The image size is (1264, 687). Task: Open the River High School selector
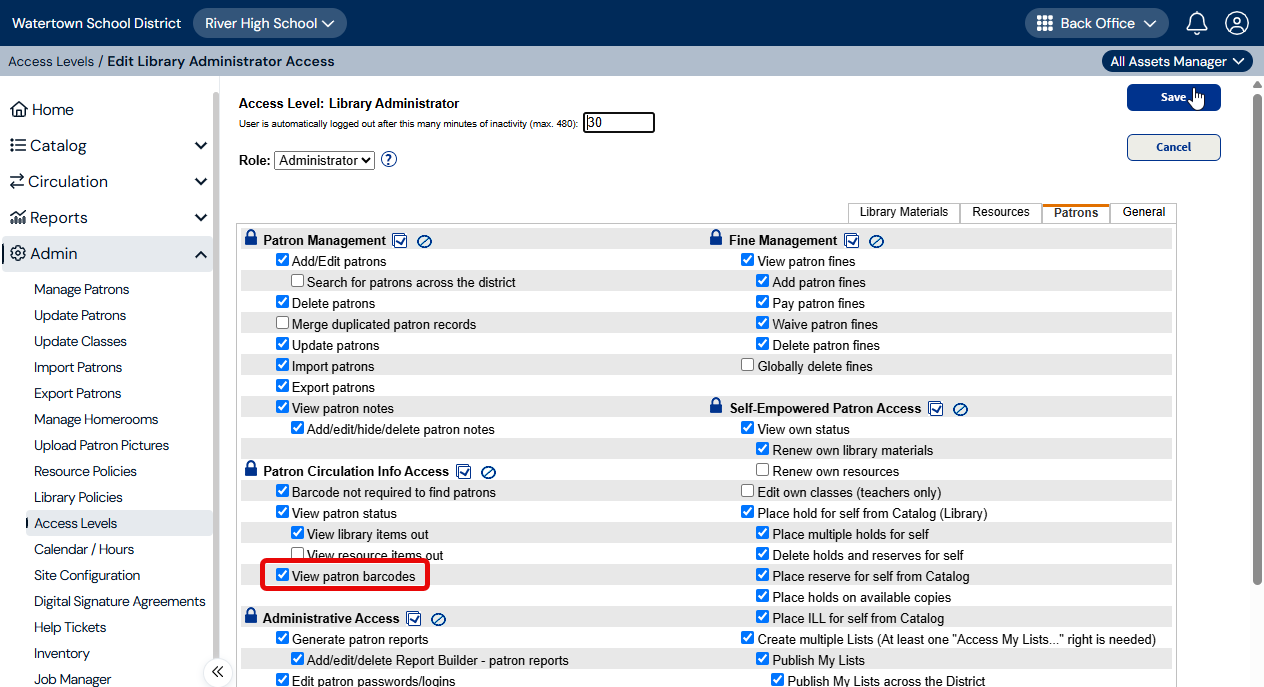269,22
